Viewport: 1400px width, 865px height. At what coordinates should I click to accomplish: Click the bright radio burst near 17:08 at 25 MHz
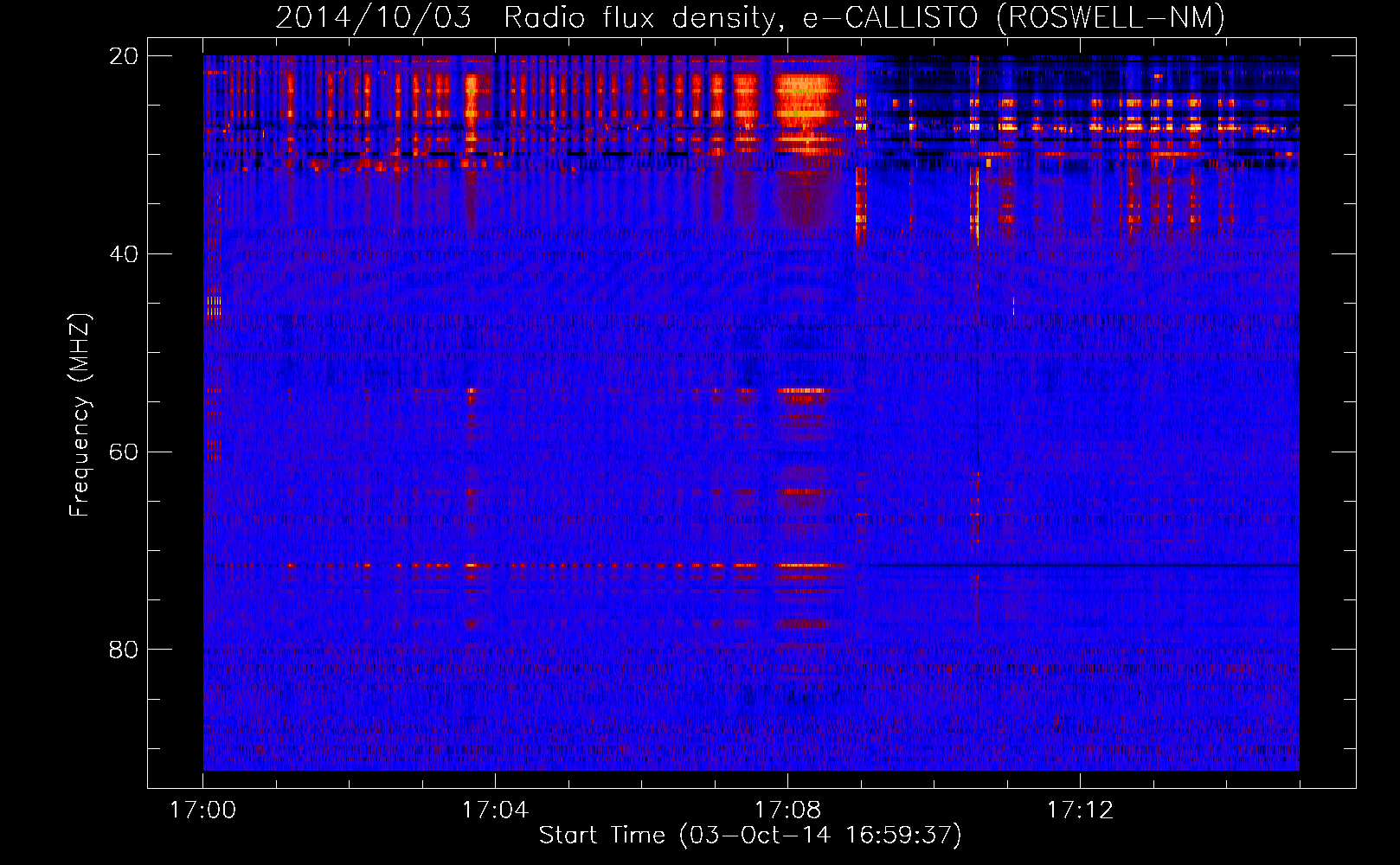pyautogui.click(x=806, y=102)
